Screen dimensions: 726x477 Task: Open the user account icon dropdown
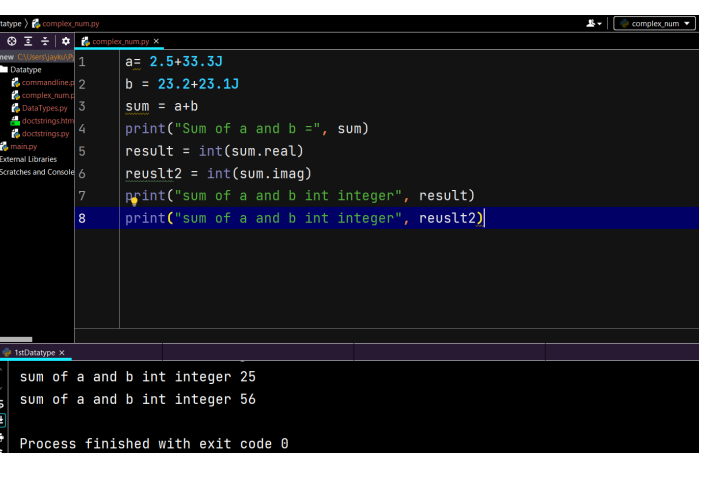[594, 23]
